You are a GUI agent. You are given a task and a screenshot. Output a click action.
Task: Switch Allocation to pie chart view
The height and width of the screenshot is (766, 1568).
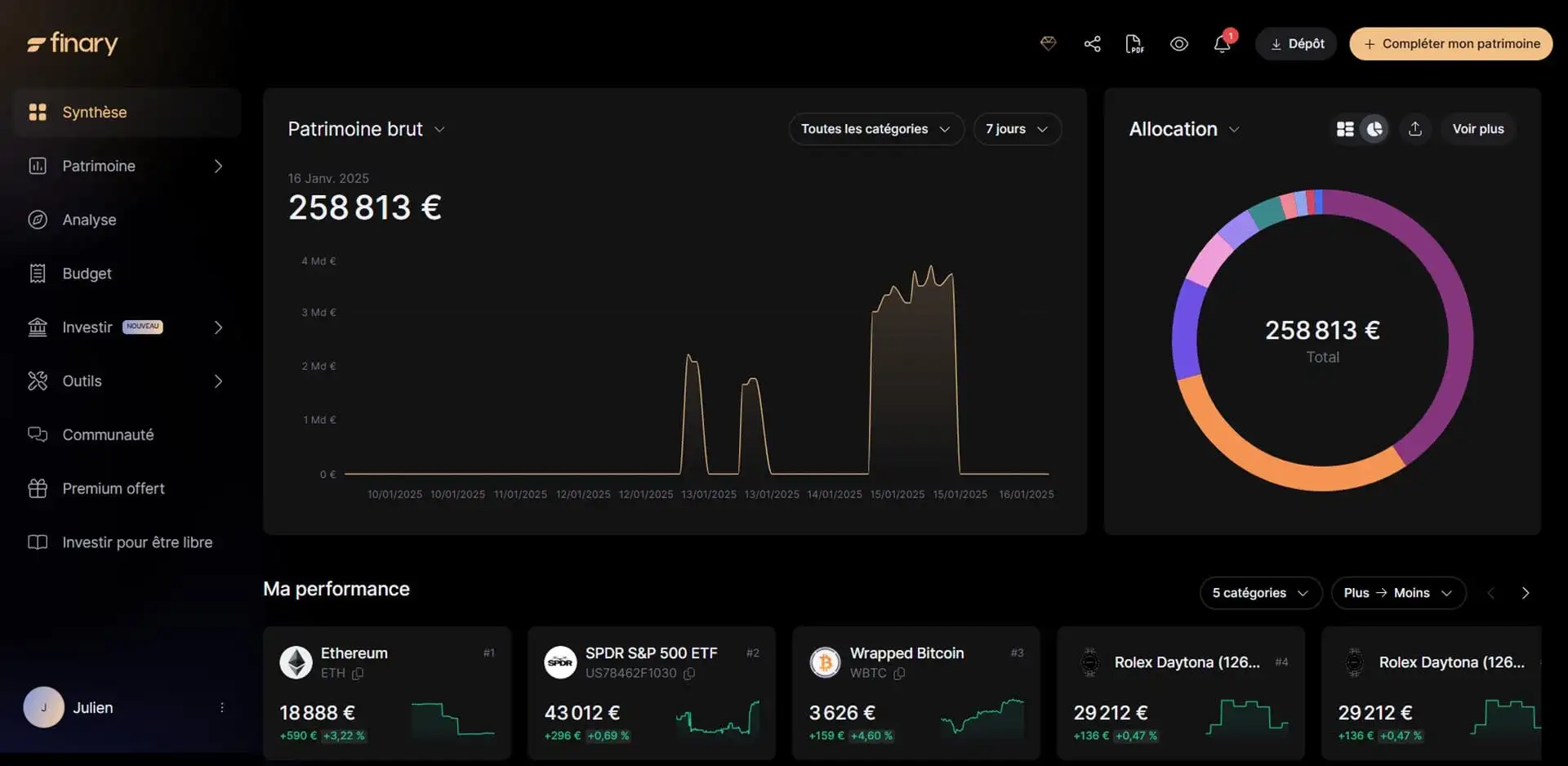point(1375,128)
